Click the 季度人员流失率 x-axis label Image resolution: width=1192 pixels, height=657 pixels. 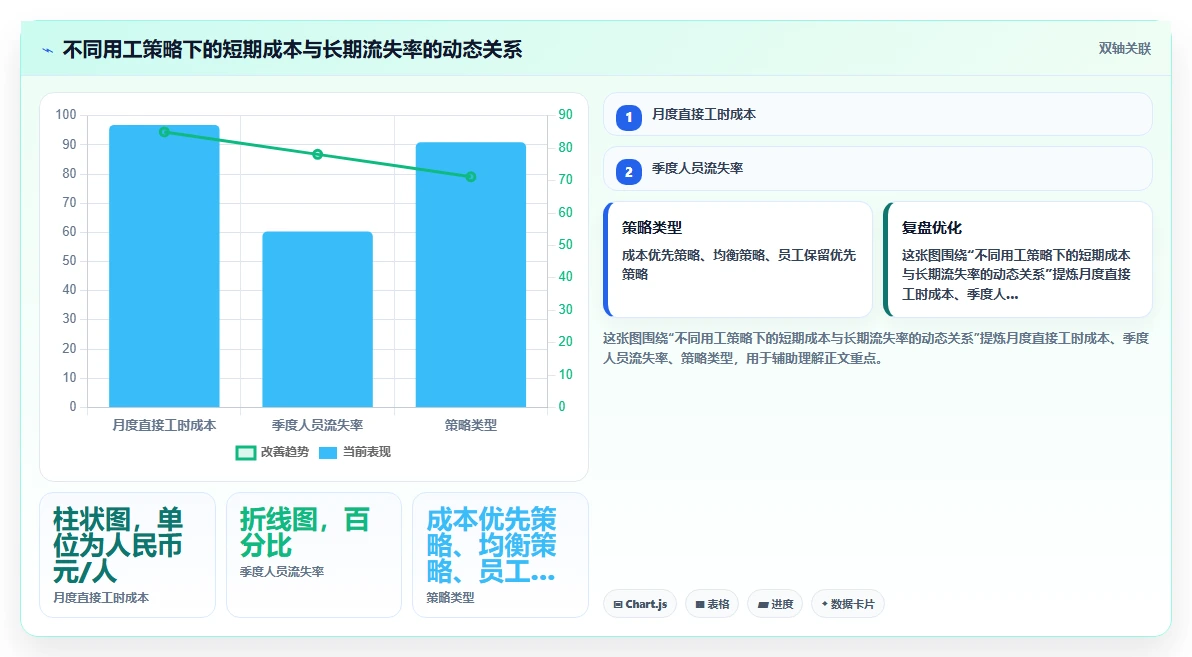pos(318,425)
